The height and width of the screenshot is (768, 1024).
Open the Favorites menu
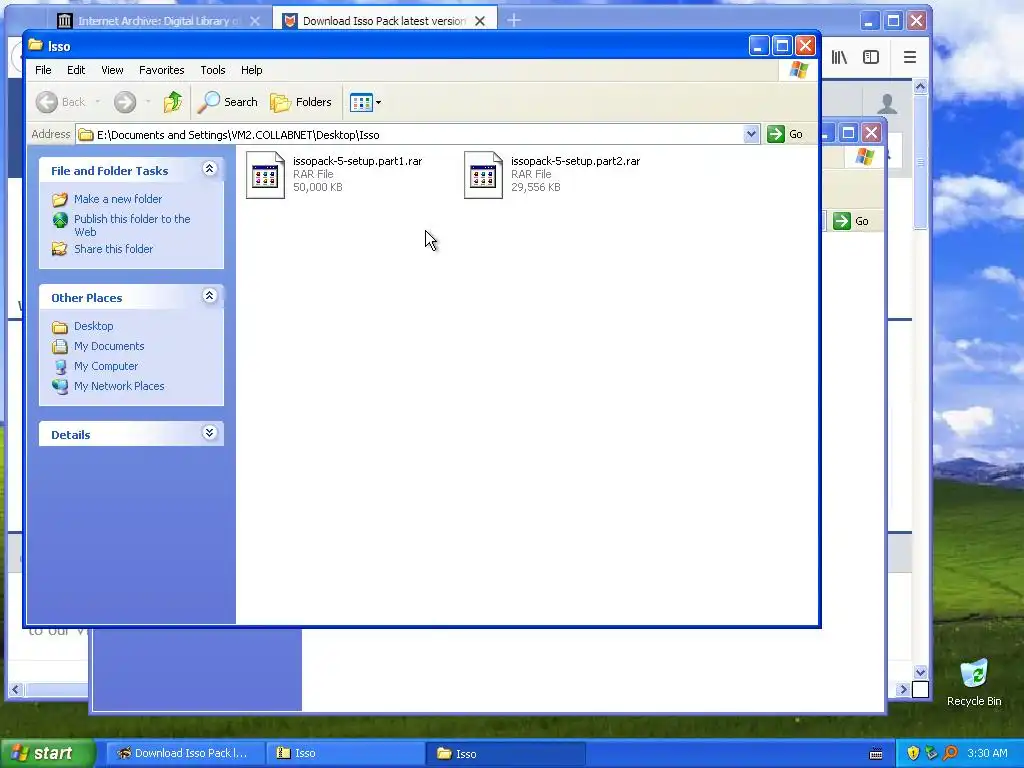(161, 70)
